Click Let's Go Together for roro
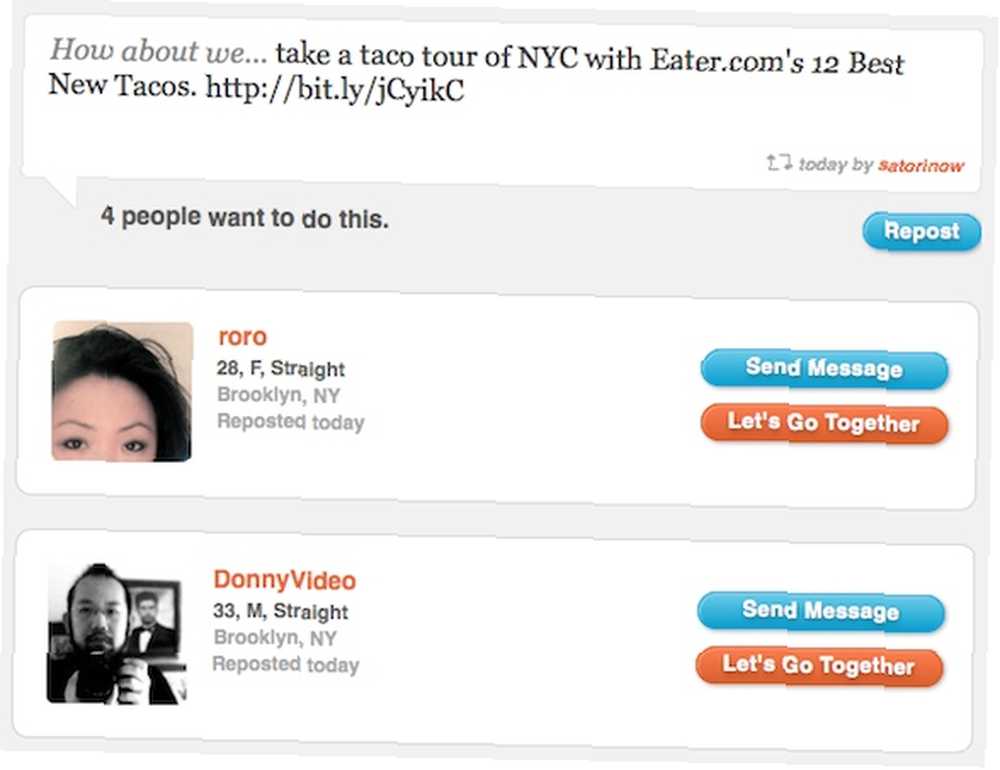 click(824, 423)
